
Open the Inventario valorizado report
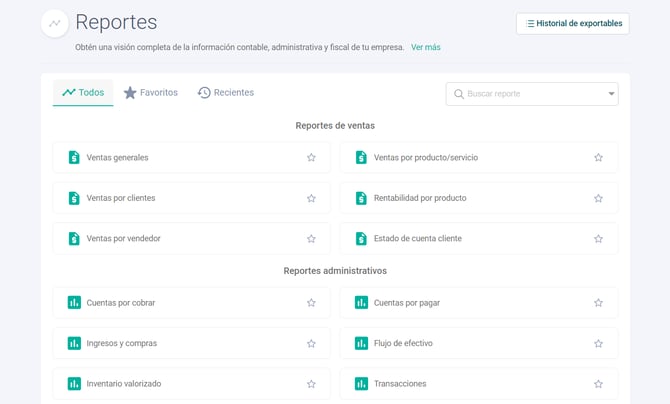coord(191,384)
